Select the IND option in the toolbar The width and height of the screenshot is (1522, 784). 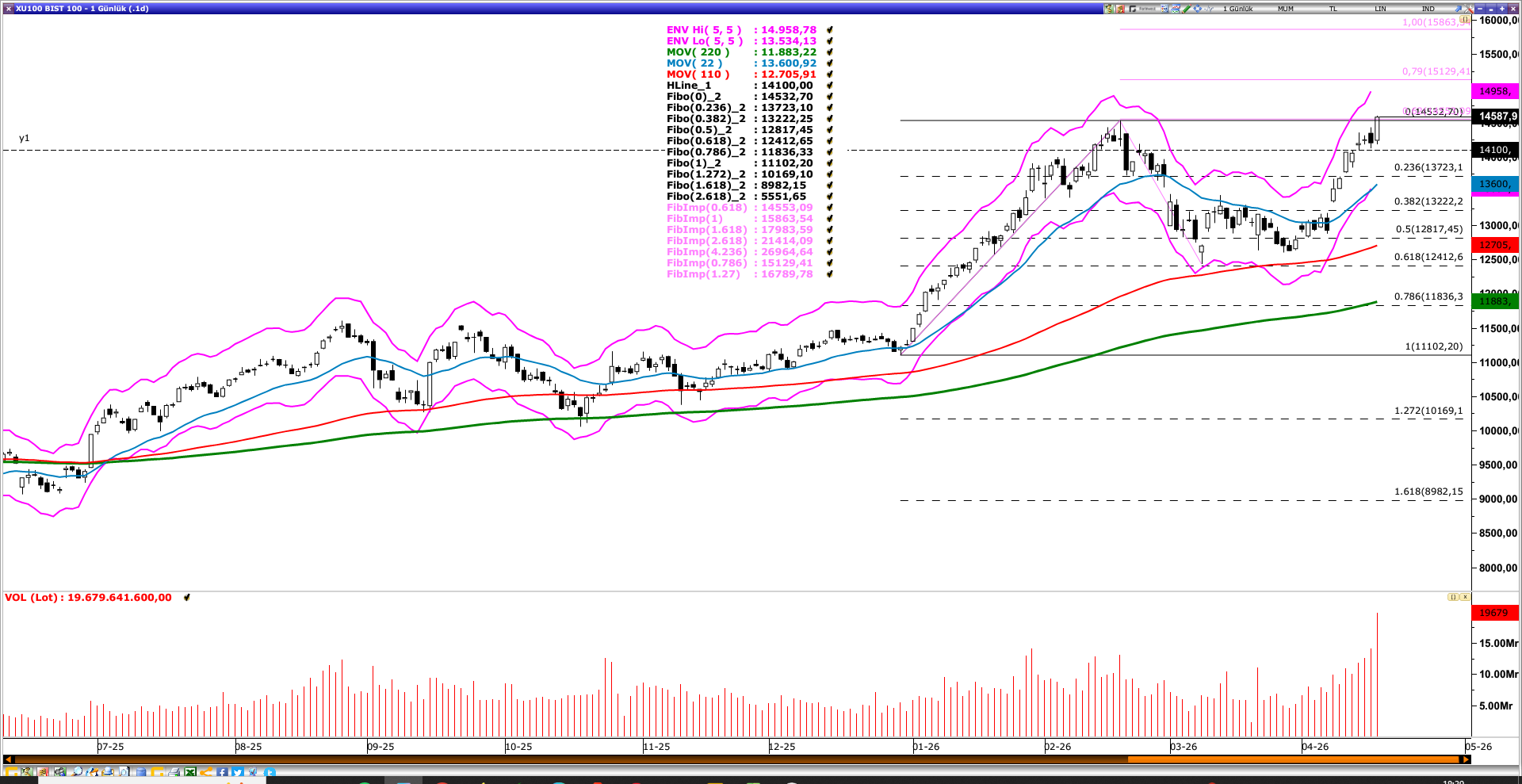click(x=1427, y=8)
